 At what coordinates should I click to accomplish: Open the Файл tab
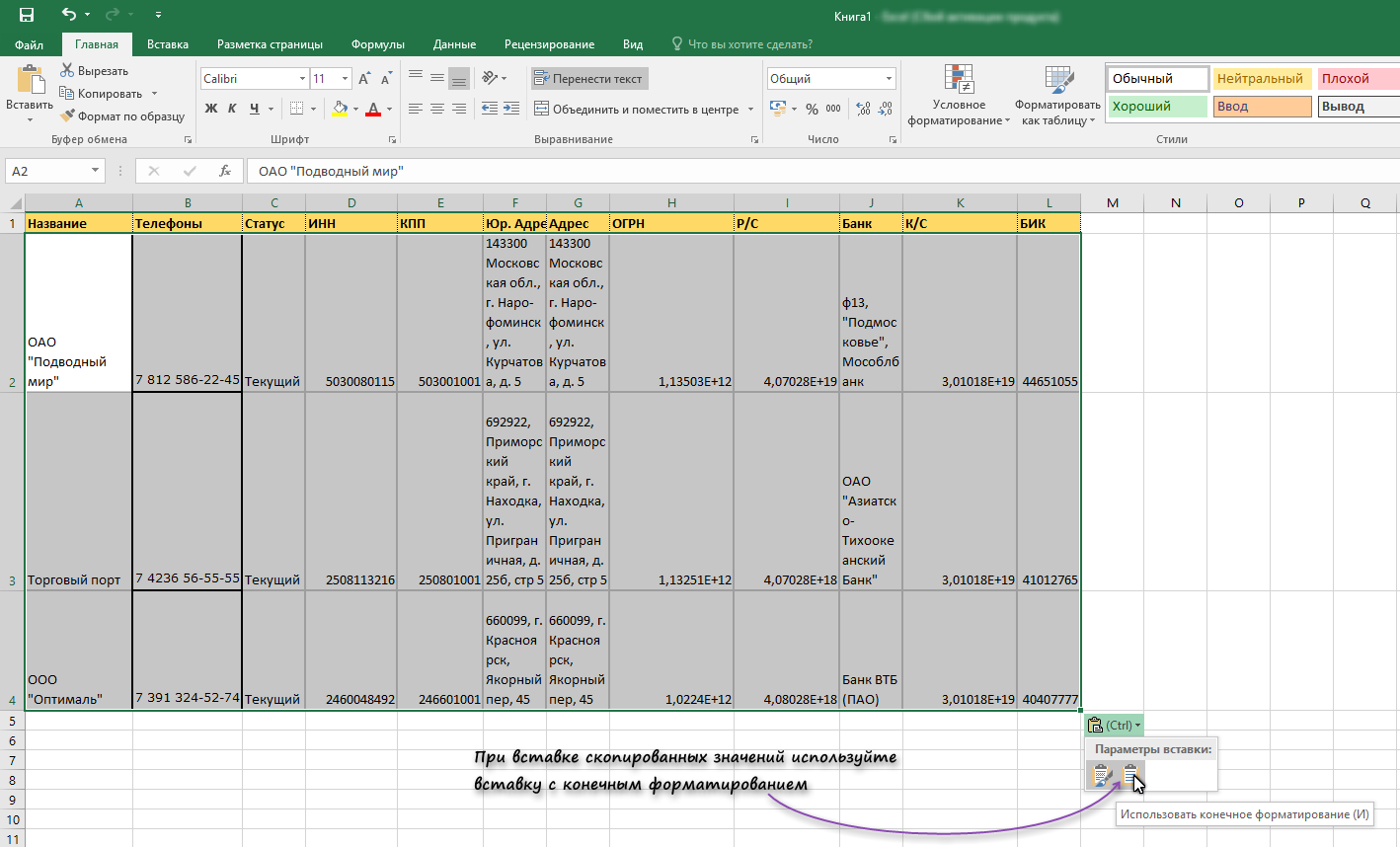[x=29, y=44]
